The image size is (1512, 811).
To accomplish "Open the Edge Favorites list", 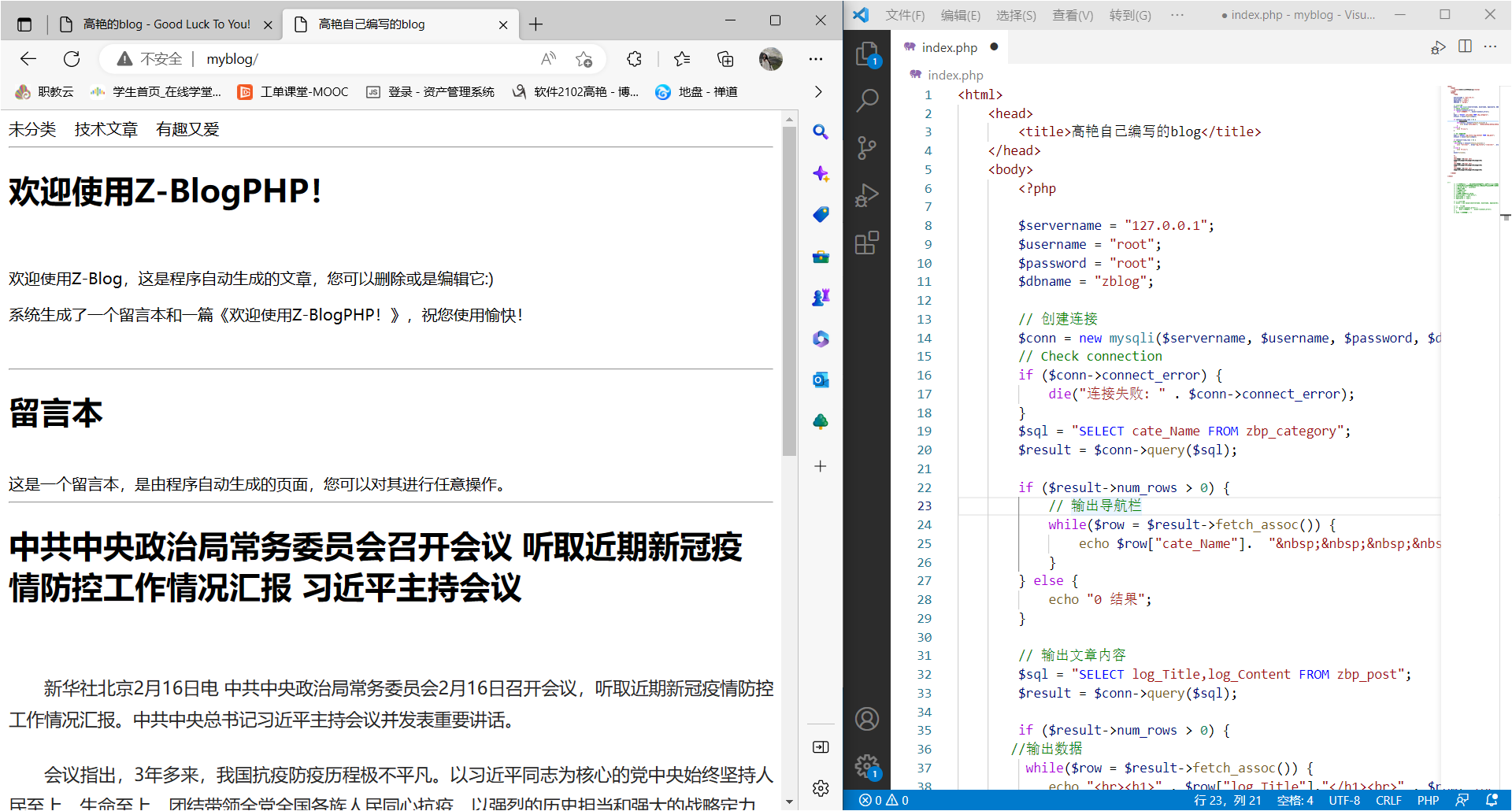I will pos(682,59).
